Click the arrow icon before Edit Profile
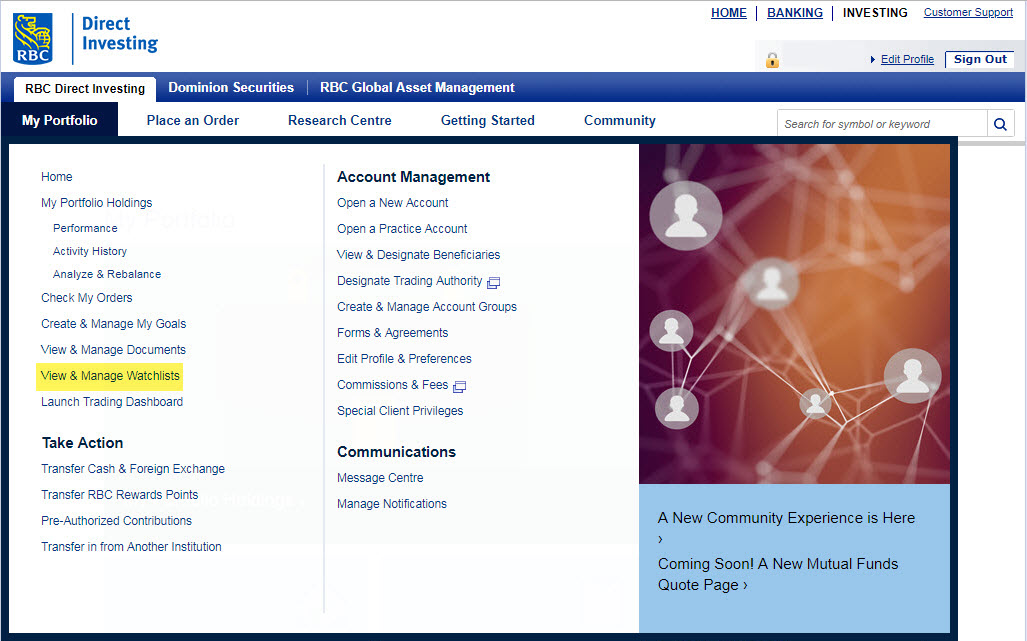Viewport: 1027px width, 641px height. point(873,60)
